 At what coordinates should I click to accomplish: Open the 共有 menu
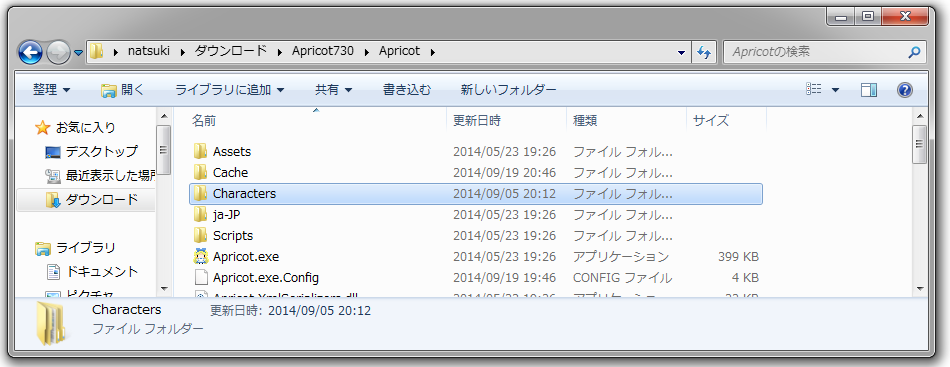pos(333,90)
